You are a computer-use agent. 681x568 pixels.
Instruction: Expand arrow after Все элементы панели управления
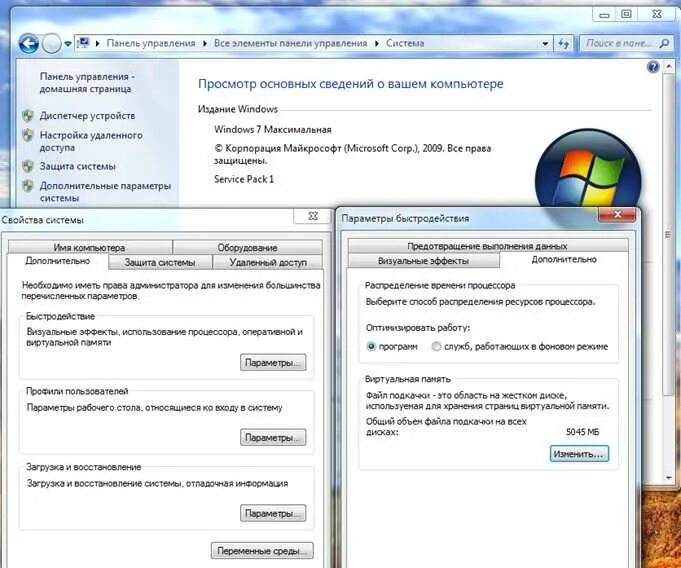click(377, 43)
